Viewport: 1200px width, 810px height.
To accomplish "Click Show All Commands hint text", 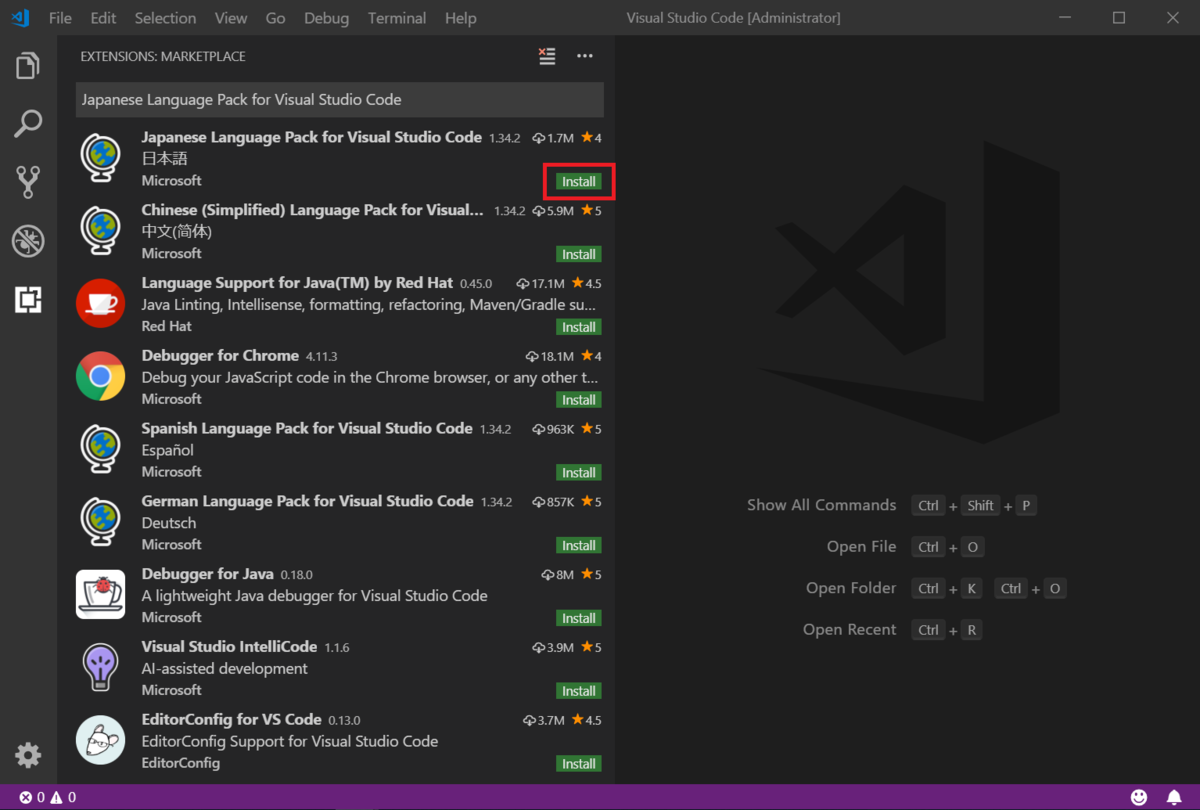I will pyautogui.click(x=822, y=505).
